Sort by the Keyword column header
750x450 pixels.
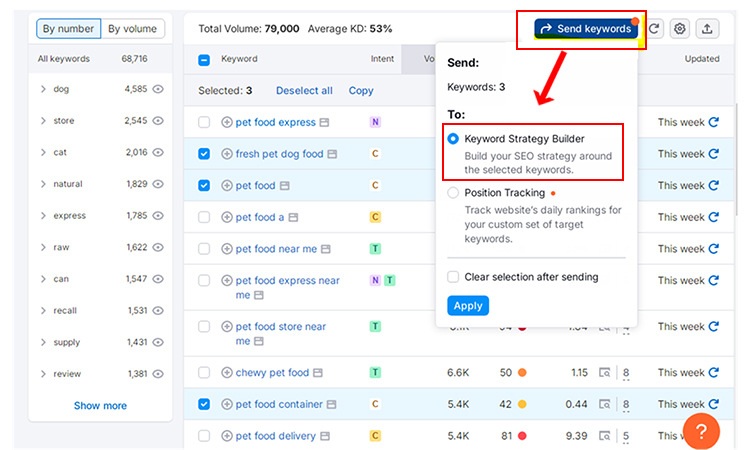239,59
